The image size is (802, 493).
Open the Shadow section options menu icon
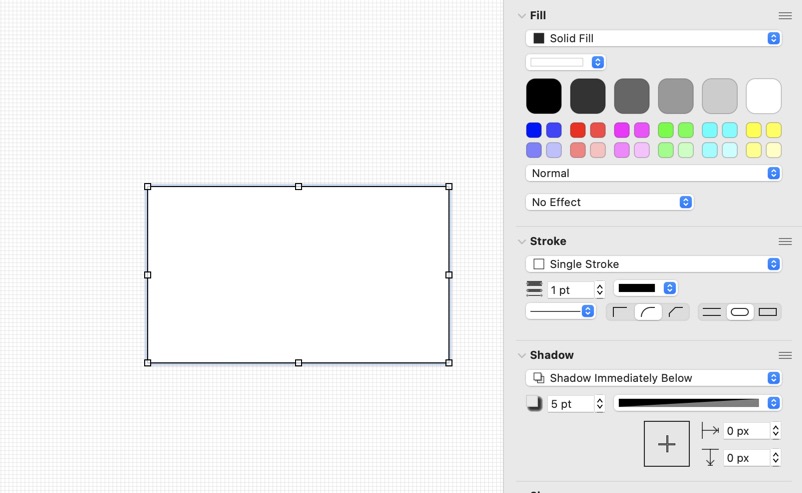click(785, 355)
